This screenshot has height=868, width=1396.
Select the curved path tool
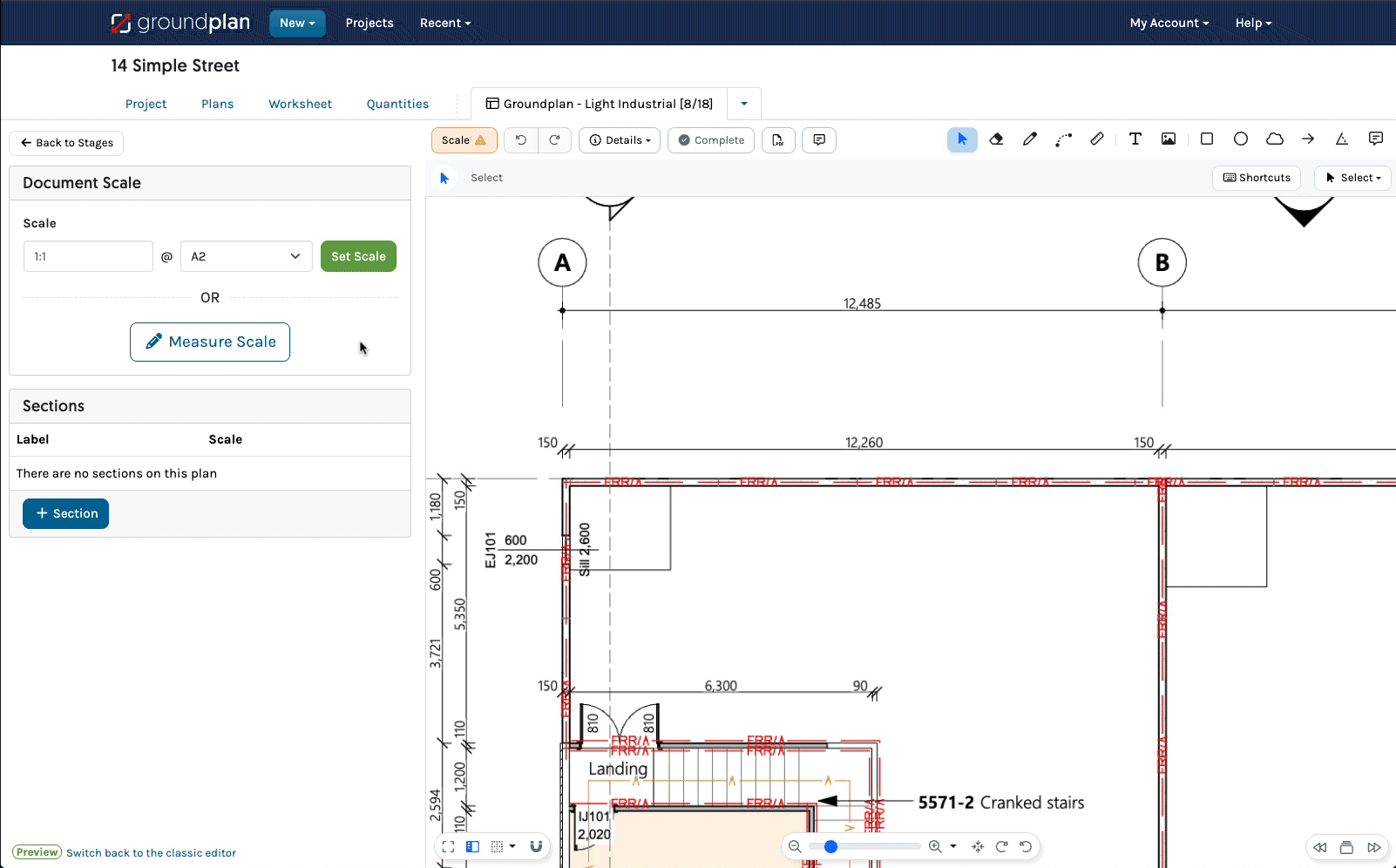pyautogui.click(x=1063, y=139)
